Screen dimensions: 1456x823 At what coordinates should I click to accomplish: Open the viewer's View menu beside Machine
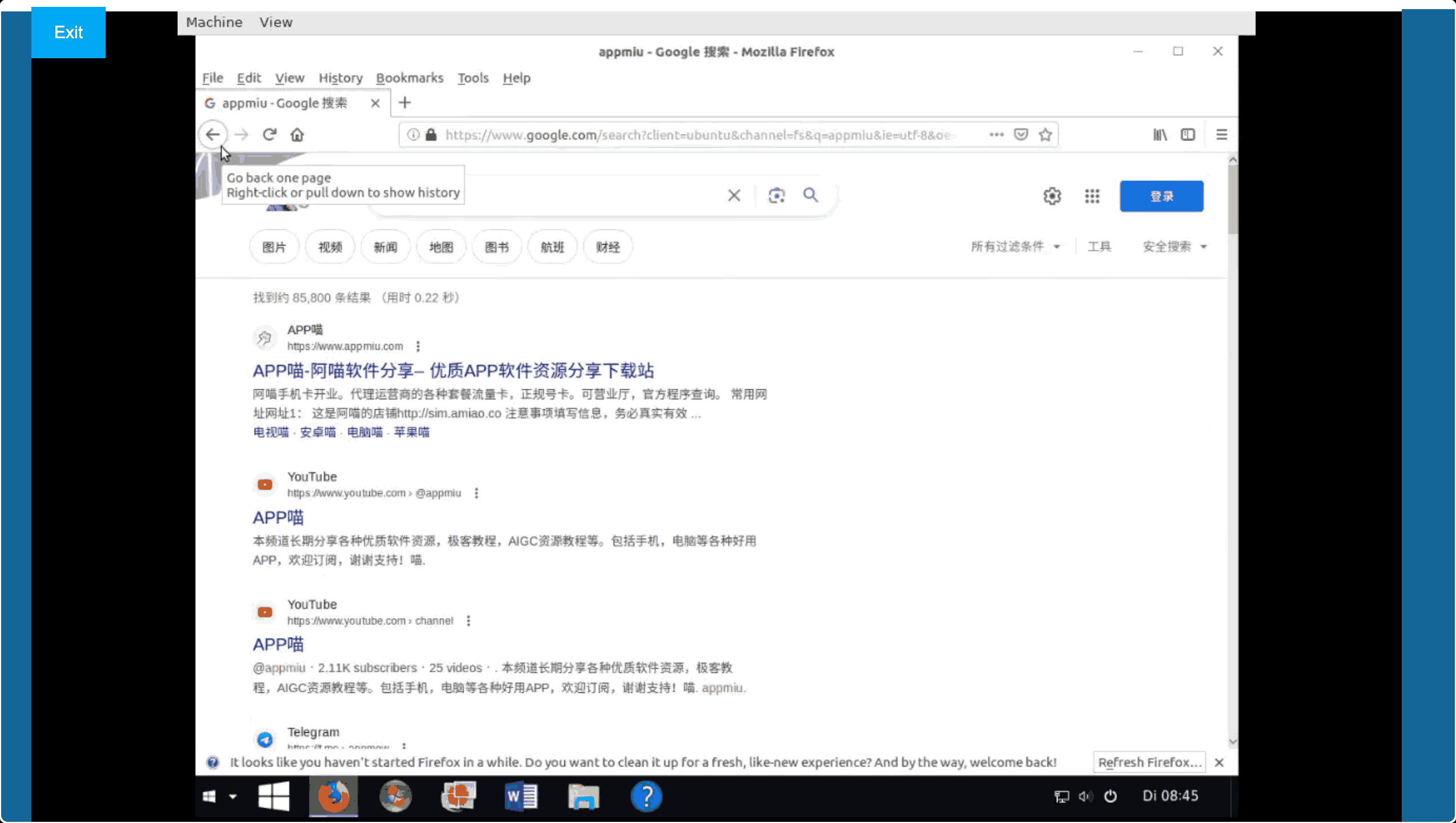(x=276, y=22)
